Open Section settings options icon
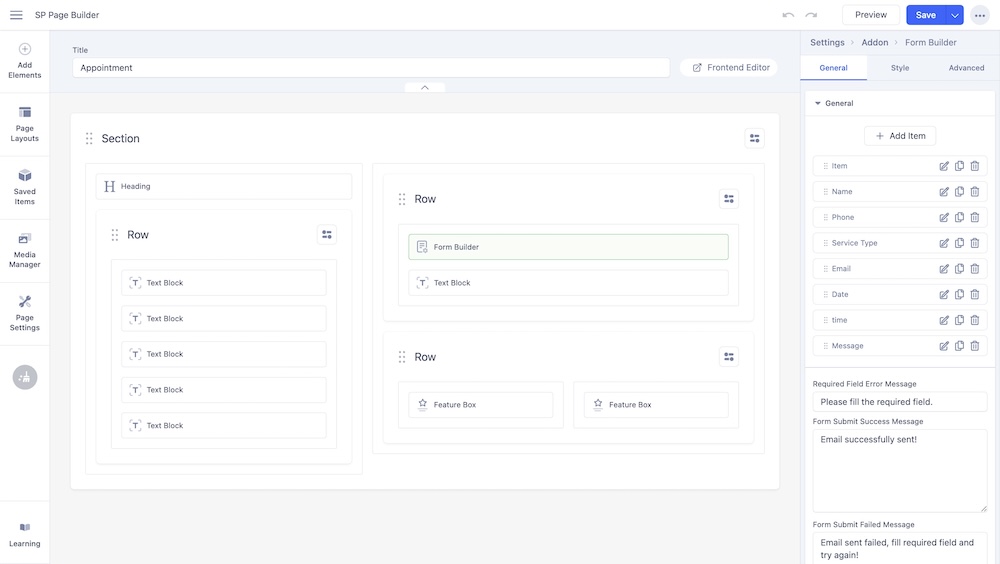Viewport: 1000px width, 564px height. click(x=754, y=139)
